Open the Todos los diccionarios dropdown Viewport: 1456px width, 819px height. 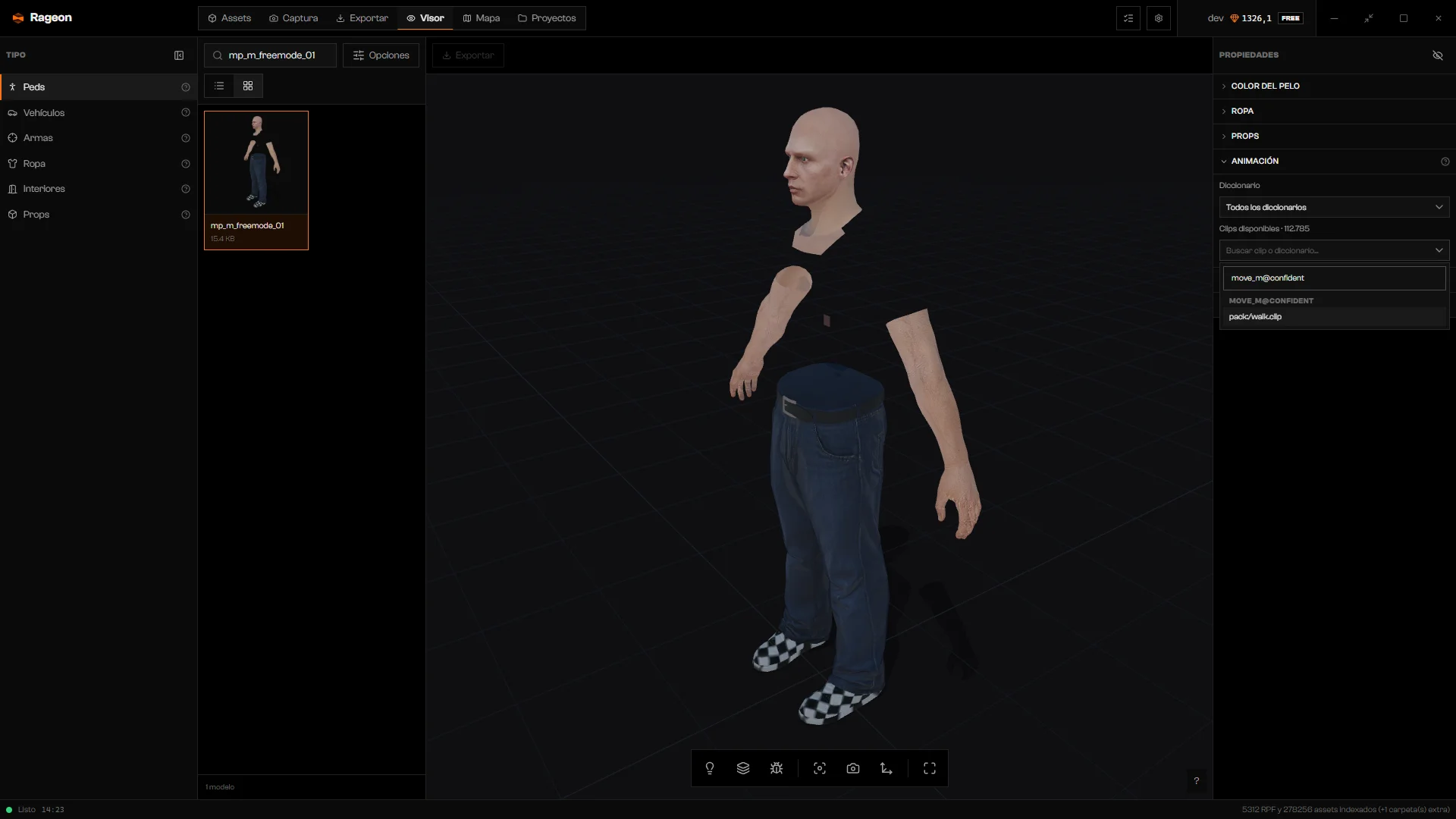click(x=1334, y=207)
